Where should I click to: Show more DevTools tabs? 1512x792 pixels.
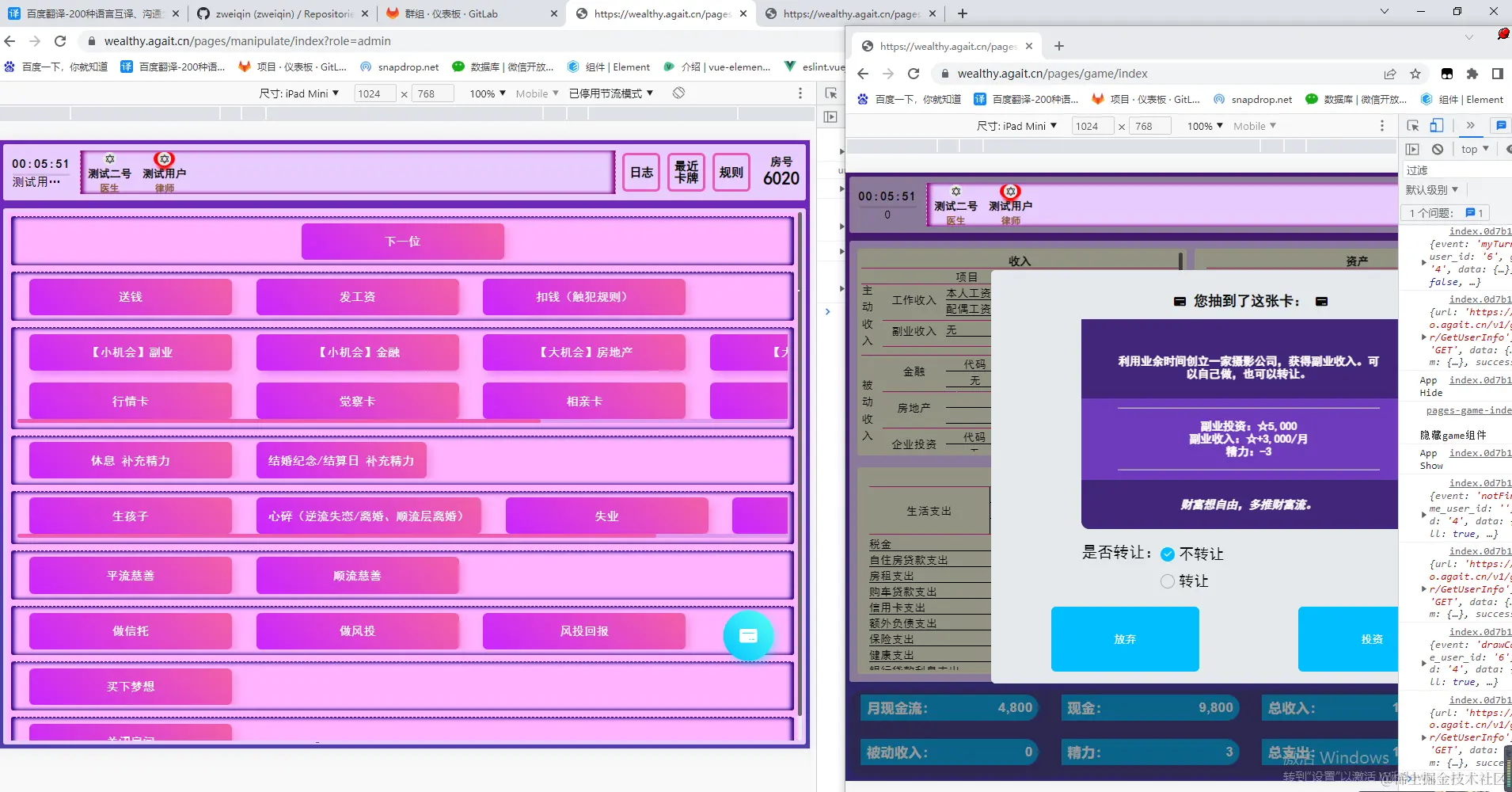[x=1470, y=126]
